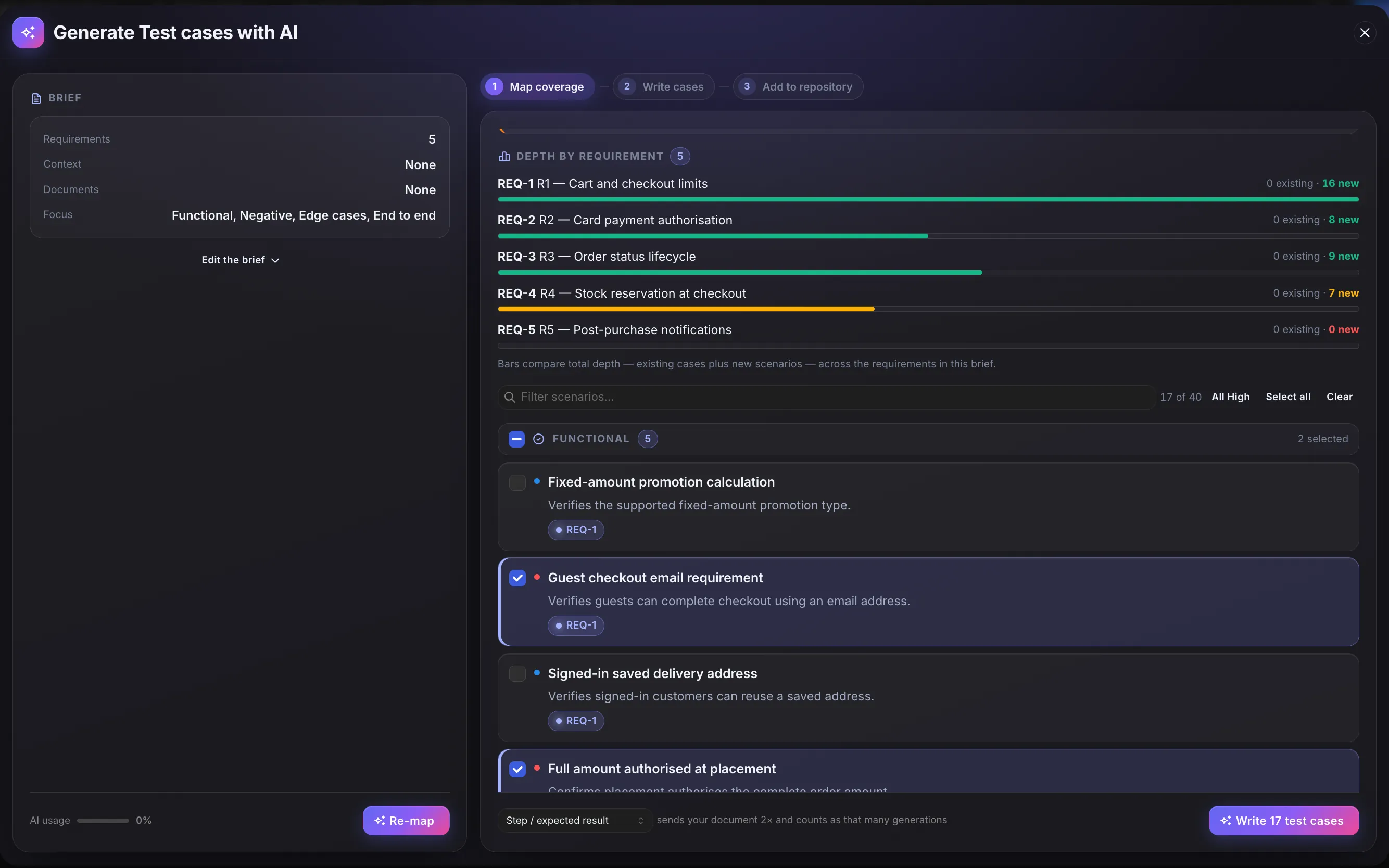This screenshot has height=868, width=1389.
Task: Click the Documents None value in the brief
Action: pos(420,190)
